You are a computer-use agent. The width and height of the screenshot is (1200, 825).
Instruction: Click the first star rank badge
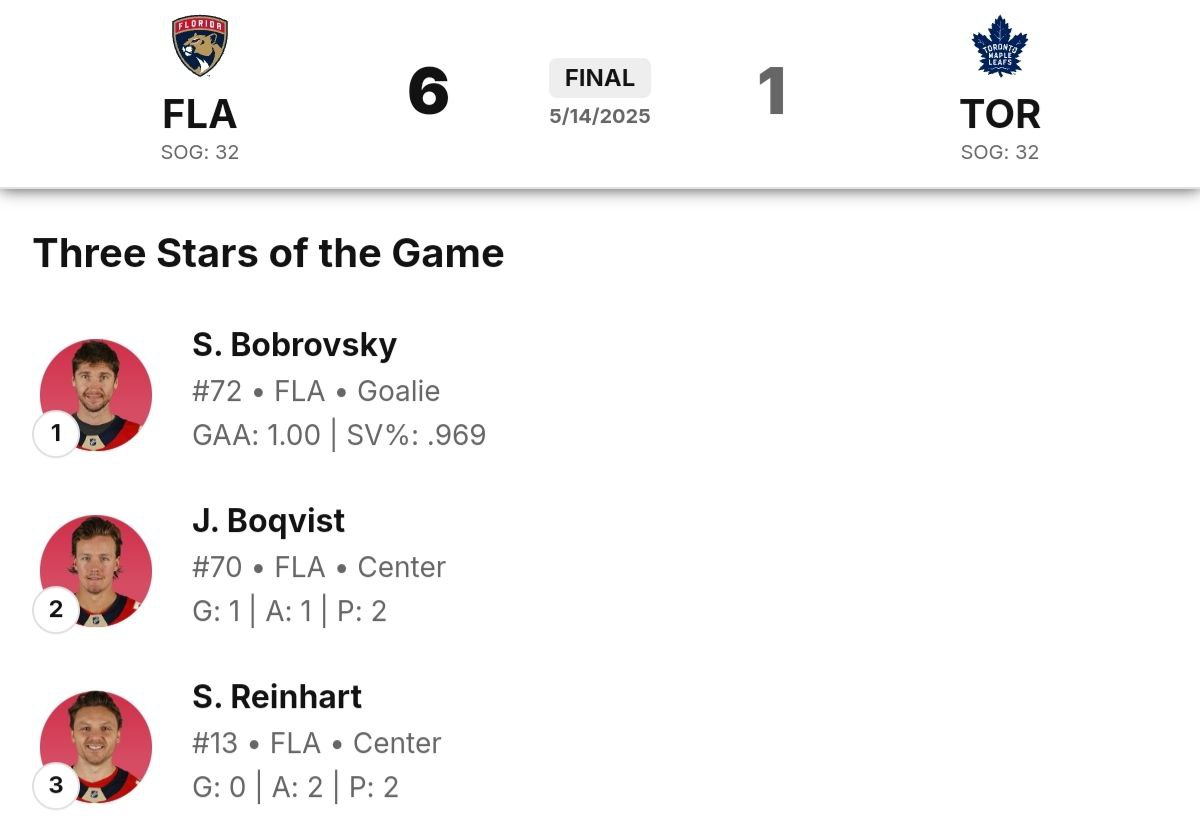point(56,433)
